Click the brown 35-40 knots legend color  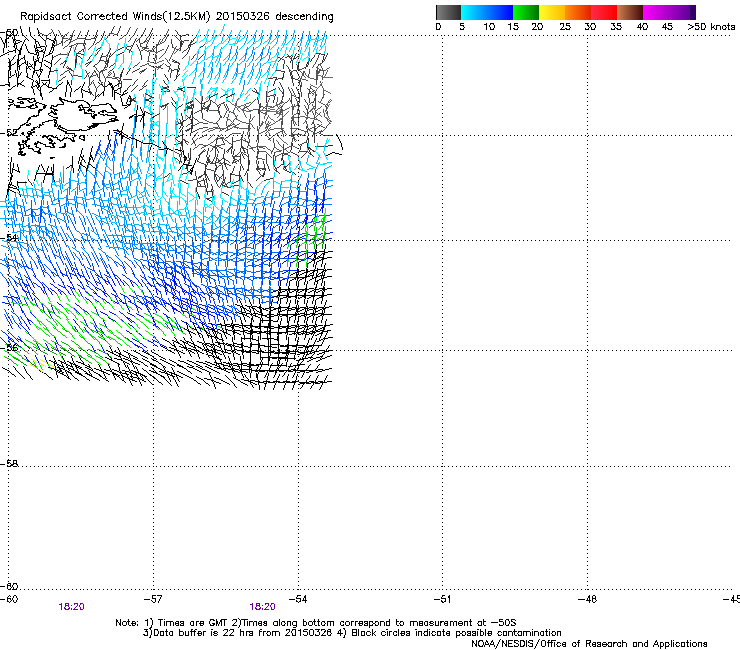click(x=630, y=12)
